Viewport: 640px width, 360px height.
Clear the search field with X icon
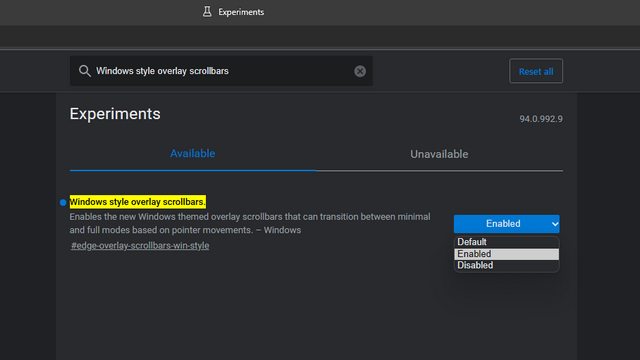360,71
